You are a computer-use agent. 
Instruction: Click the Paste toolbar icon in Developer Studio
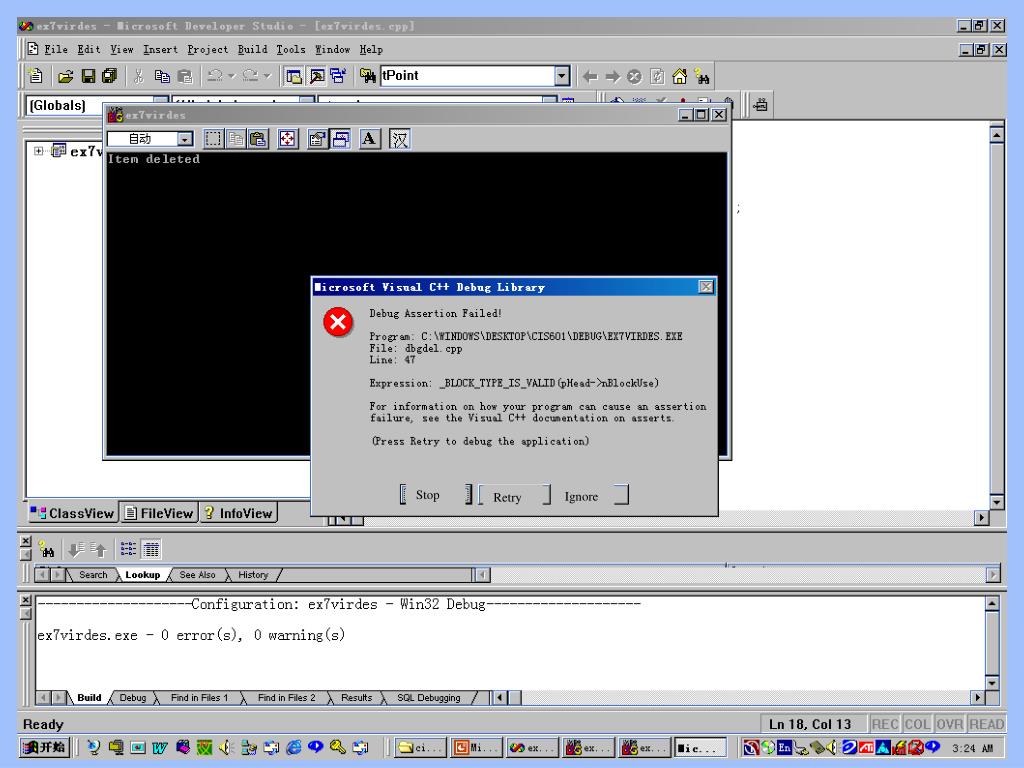(185, 76)
